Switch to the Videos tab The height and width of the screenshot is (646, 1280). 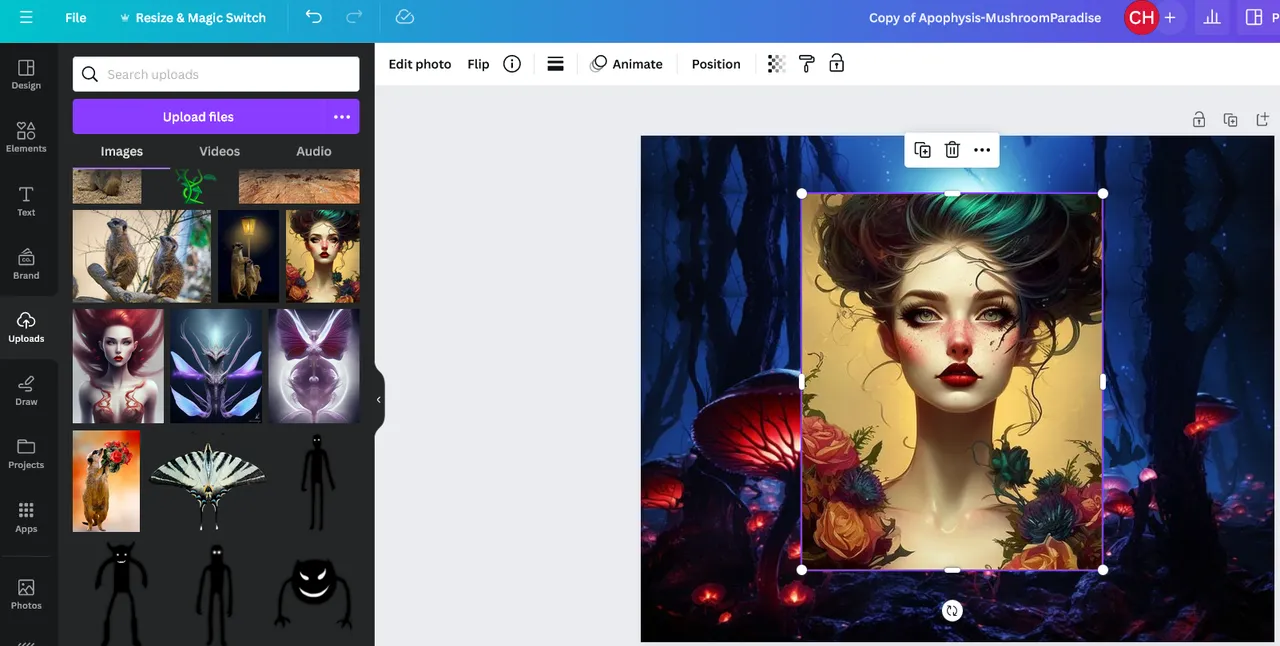(x=219, y=151)
